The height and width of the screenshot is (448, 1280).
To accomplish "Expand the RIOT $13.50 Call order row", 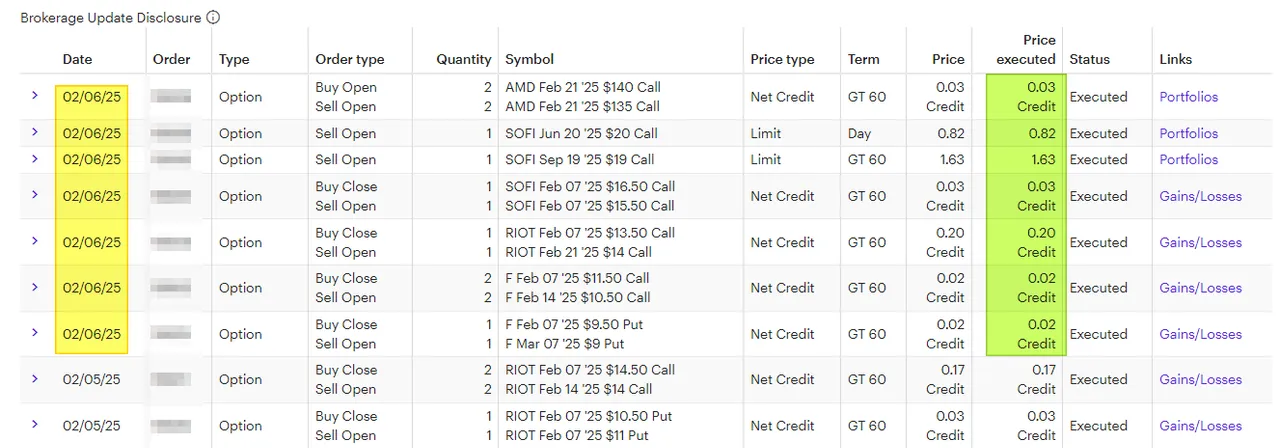I will click(x=35, y=241).
